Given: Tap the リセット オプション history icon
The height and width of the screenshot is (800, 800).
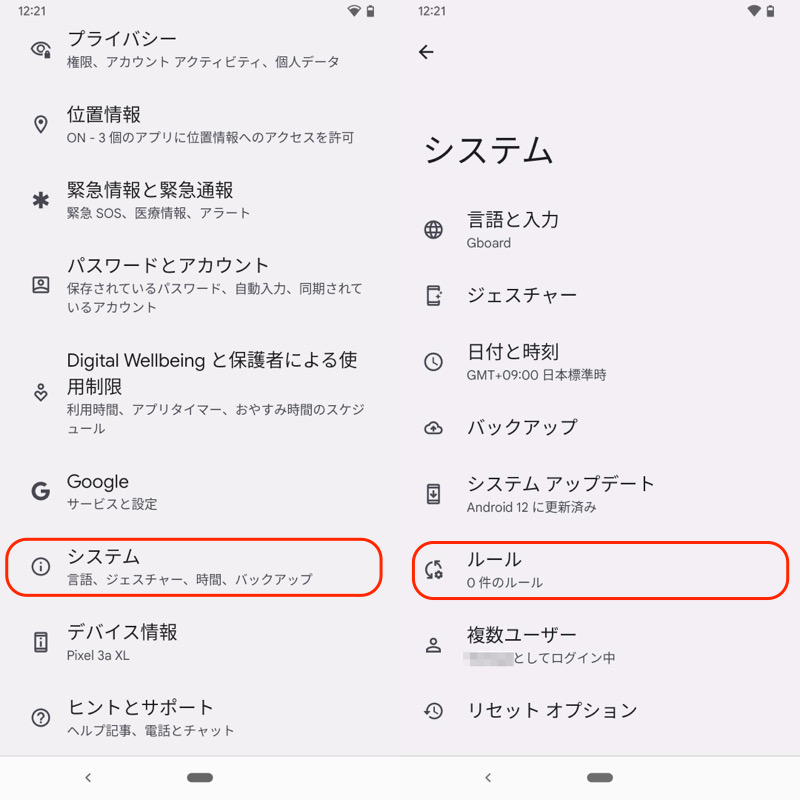Looking at the screenshot, I should pos(433,711).
